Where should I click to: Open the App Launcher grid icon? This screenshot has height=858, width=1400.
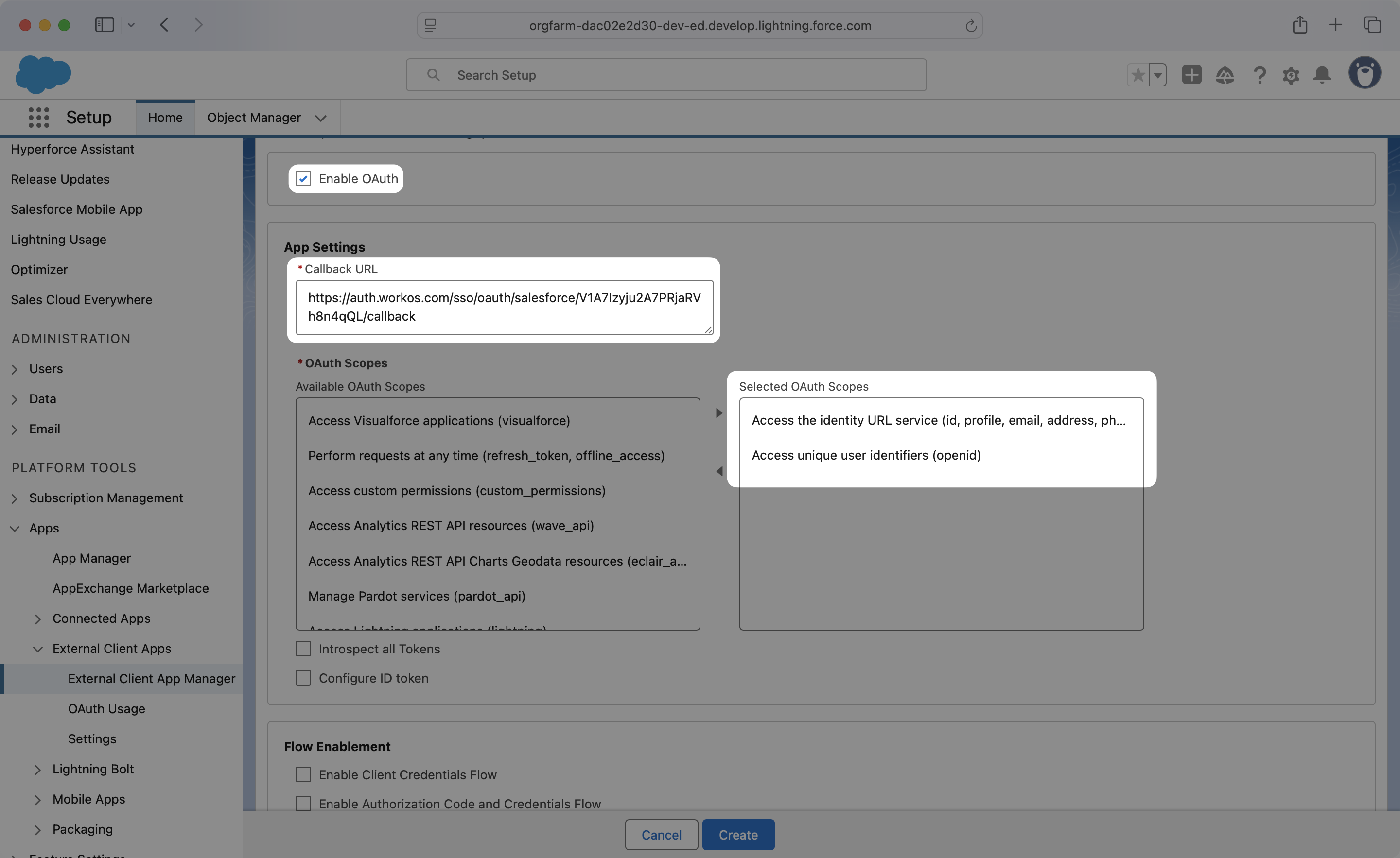[x=38, y=118]
